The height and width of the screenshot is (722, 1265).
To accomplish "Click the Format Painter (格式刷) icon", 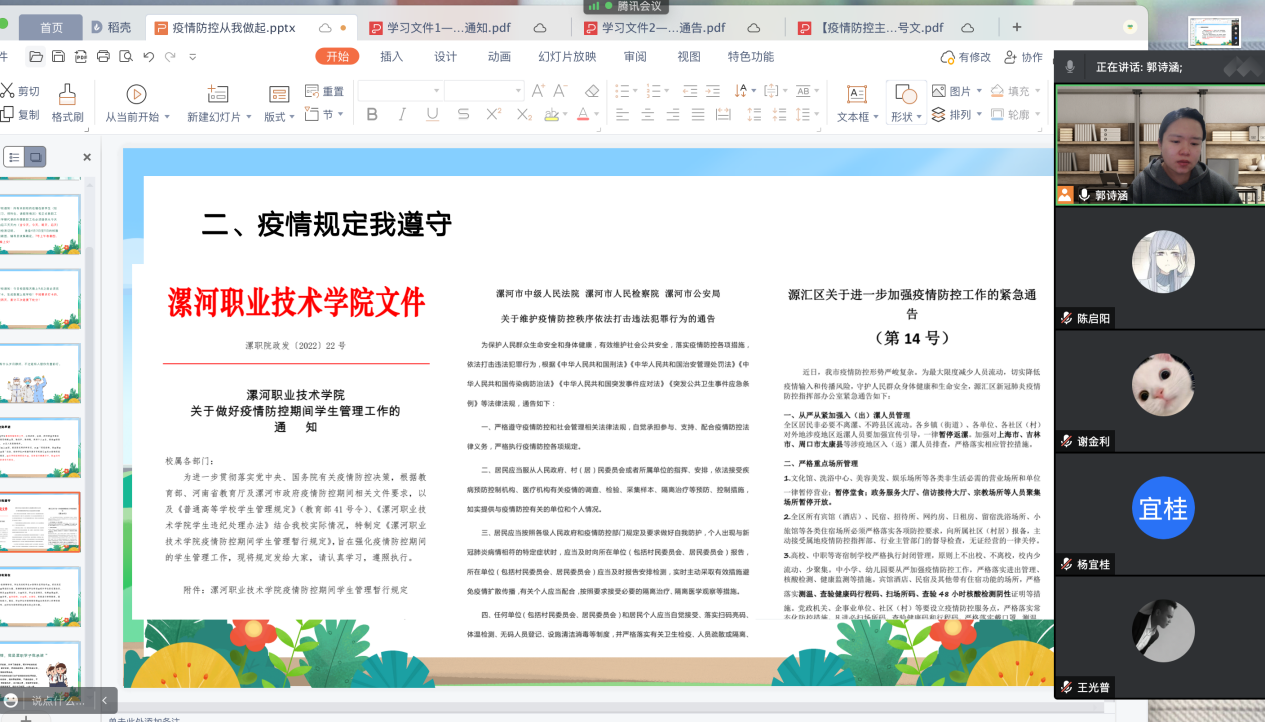I will pos(67,103).
